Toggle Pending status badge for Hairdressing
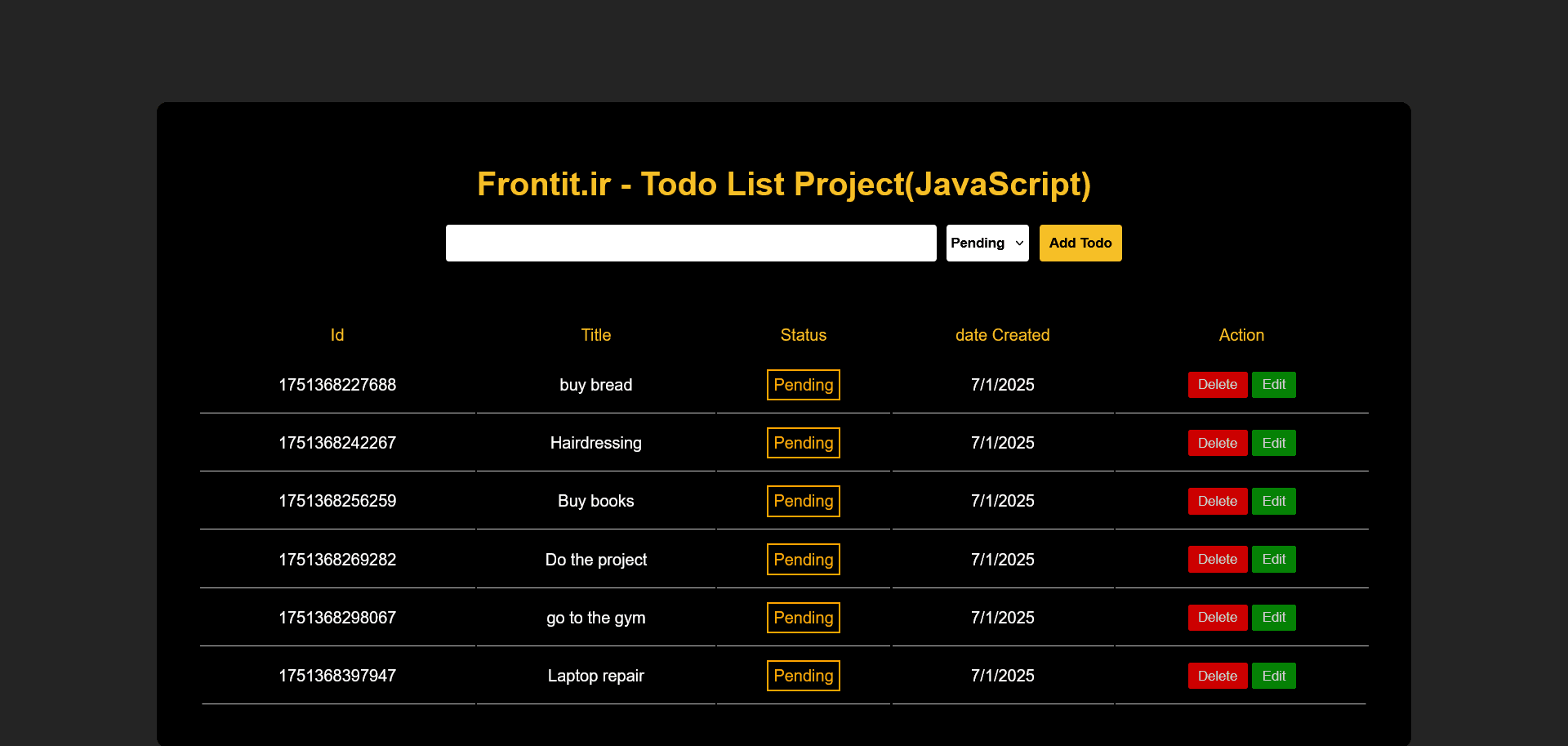Screen dimensions: 1568x746 tap(804, 443)
